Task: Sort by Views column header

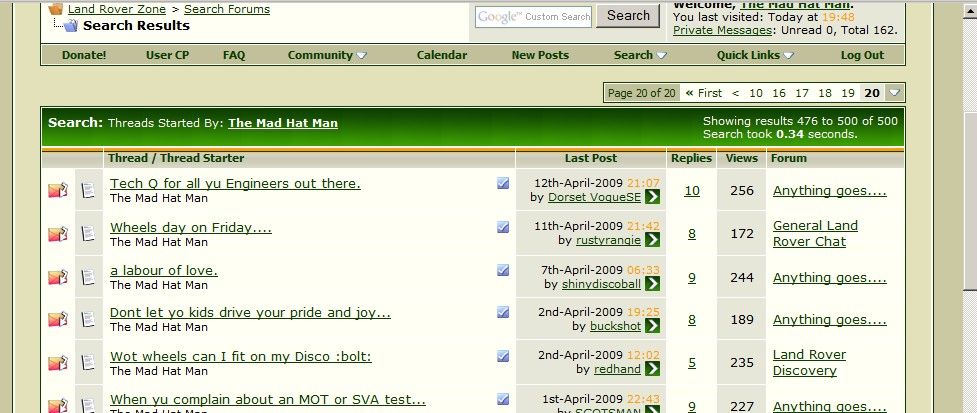Action: [741, 158]
